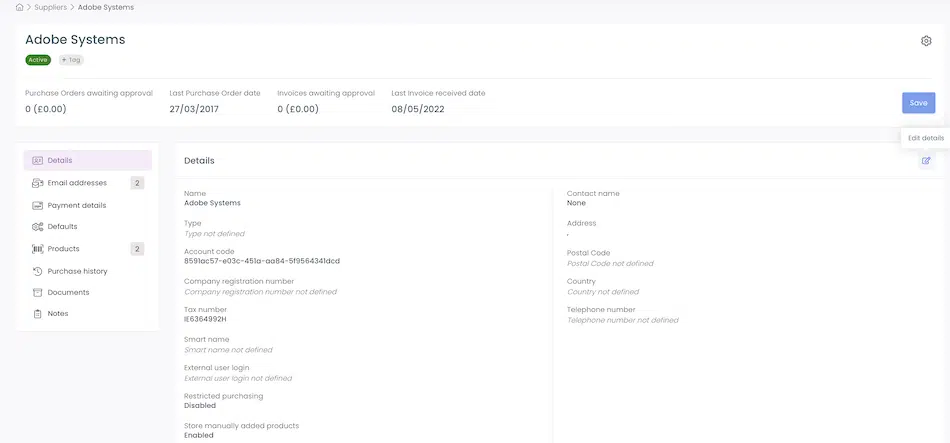Click the Payment details card icon

(x=37, y=205)
